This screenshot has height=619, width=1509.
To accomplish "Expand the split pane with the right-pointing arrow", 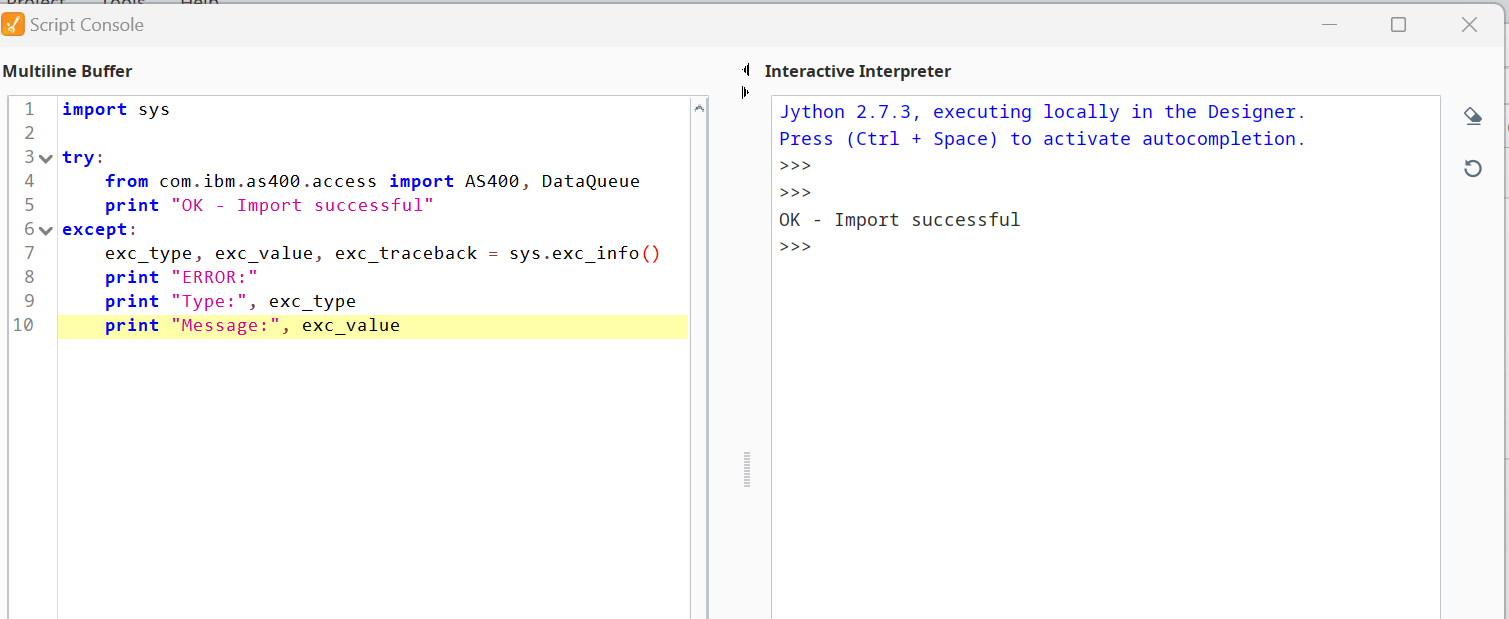I will pyautogui.click(x=745, y=92).
